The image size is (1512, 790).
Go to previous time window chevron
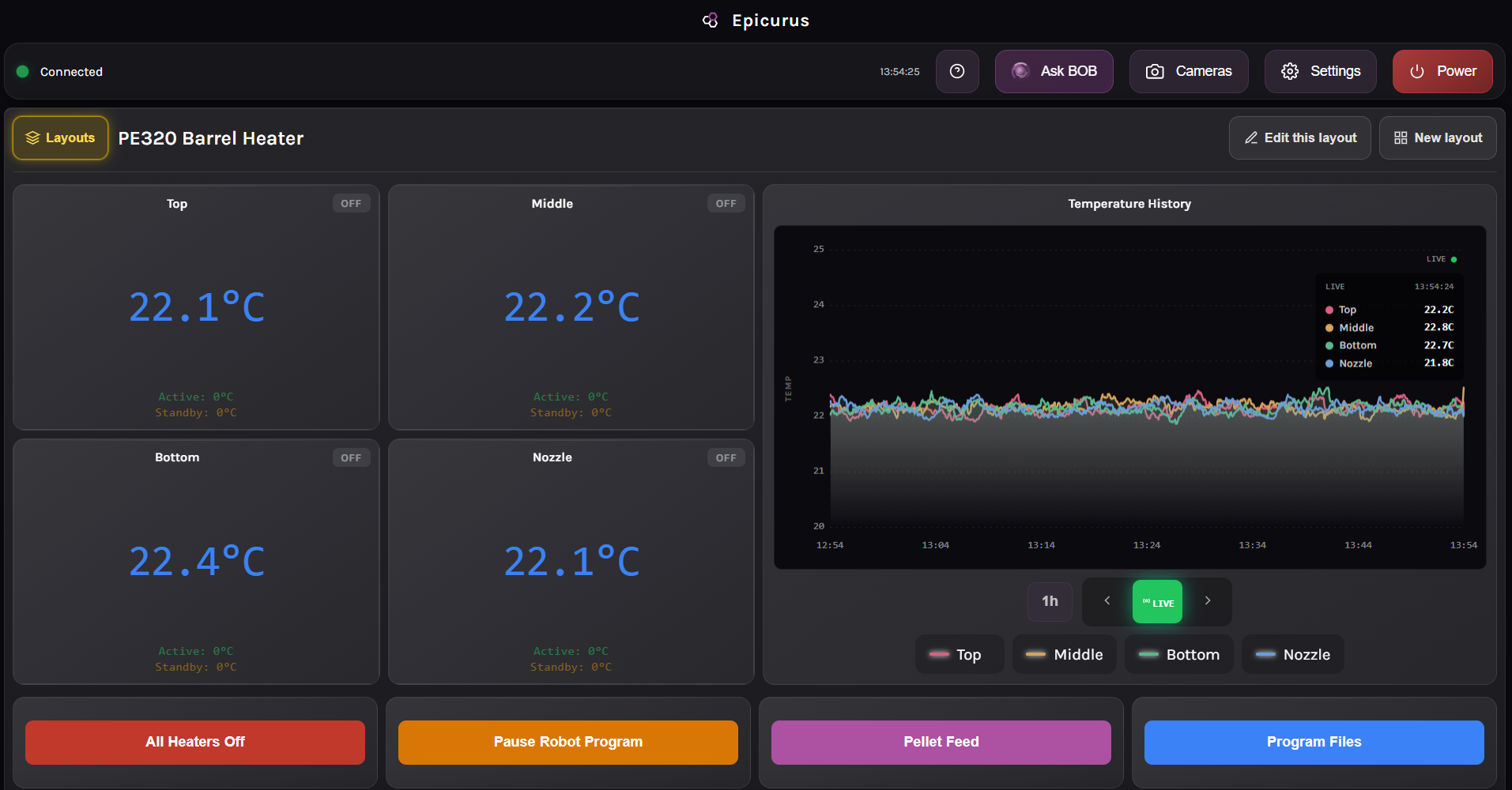[x=1107, y=600]
